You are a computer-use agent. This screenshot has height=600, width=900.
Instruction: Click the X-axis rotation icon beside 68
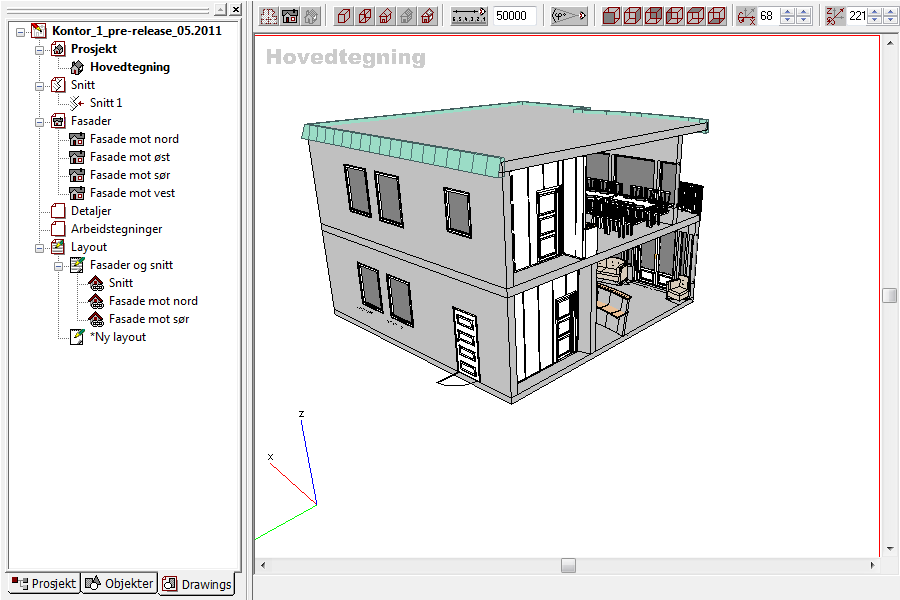pyautogui.click(x=746, y=16)
